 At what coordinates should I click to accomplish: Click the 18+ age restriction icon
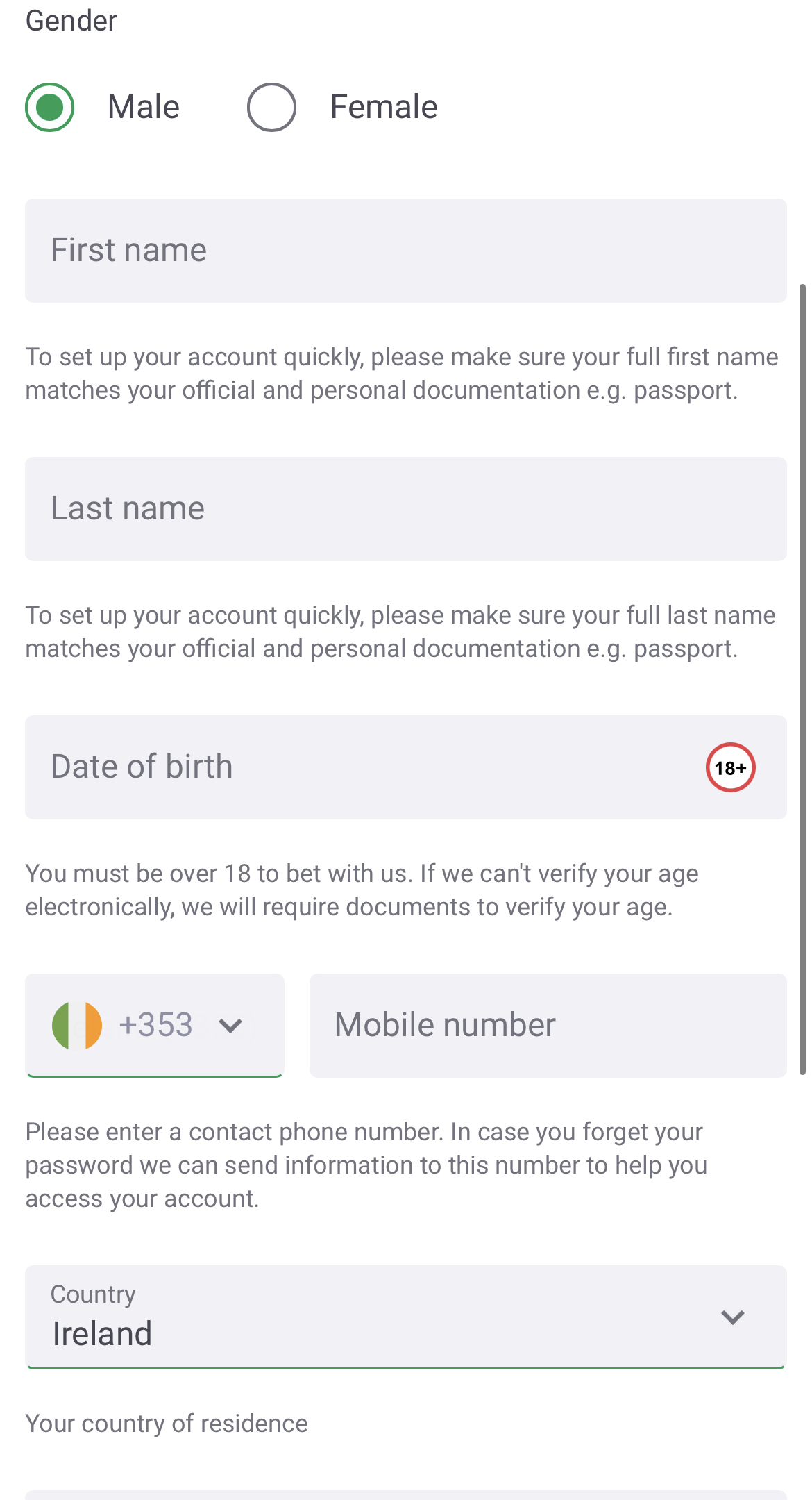click(x=730, y=767)
